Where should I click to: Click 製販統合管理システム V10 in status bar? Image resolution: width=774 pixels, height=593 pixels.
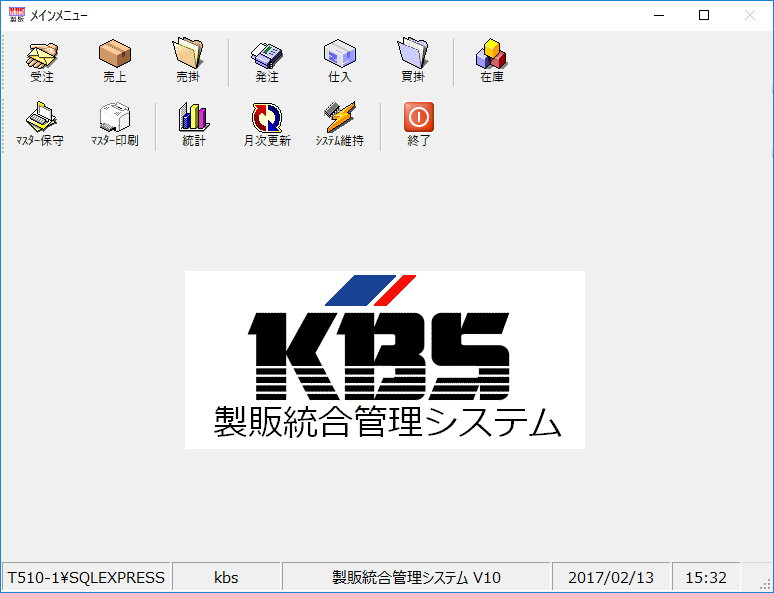(416, 577)
